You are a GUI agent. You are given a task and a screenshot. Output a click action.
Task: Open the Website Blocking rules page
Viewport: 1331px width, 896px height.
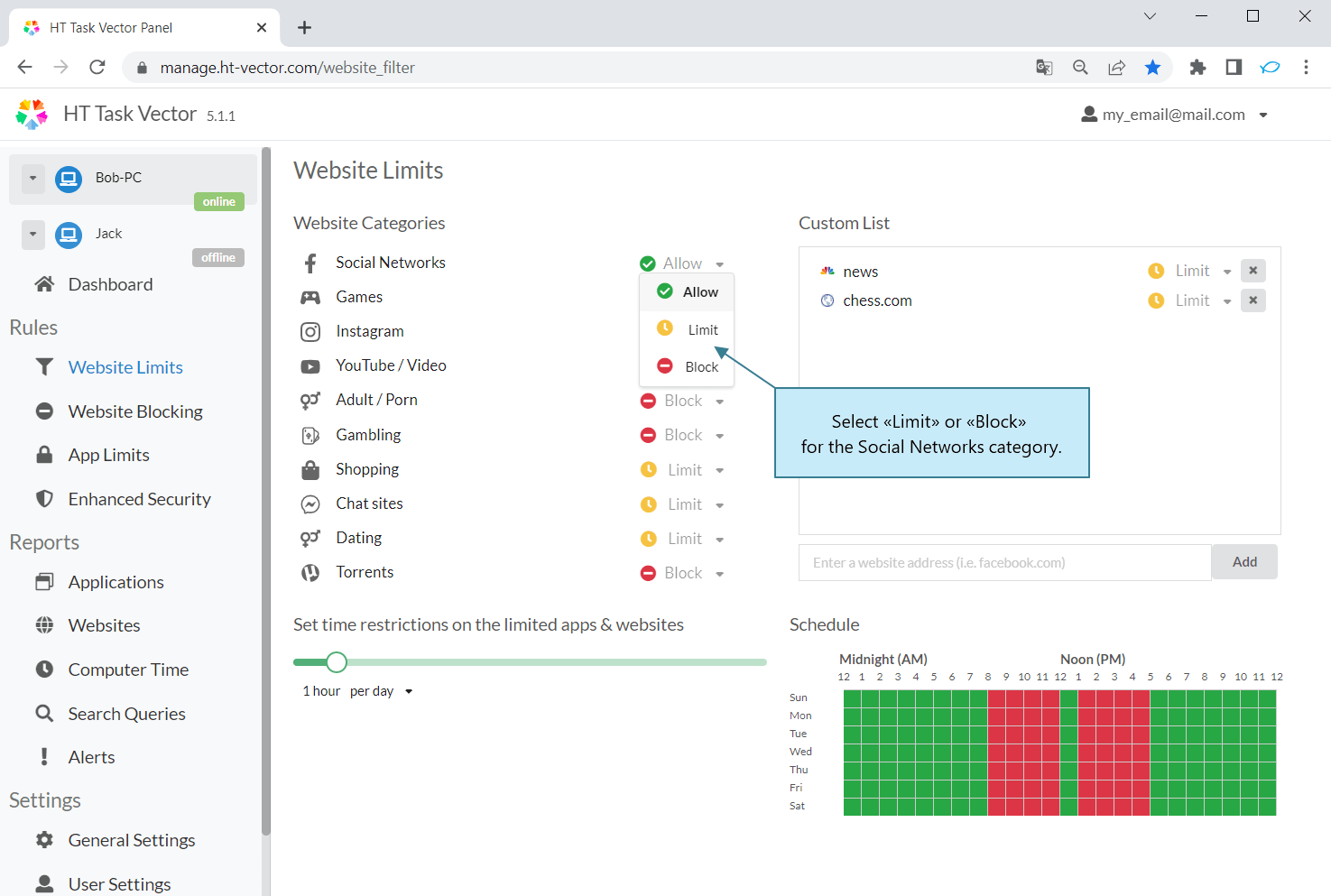coord(135,411)
